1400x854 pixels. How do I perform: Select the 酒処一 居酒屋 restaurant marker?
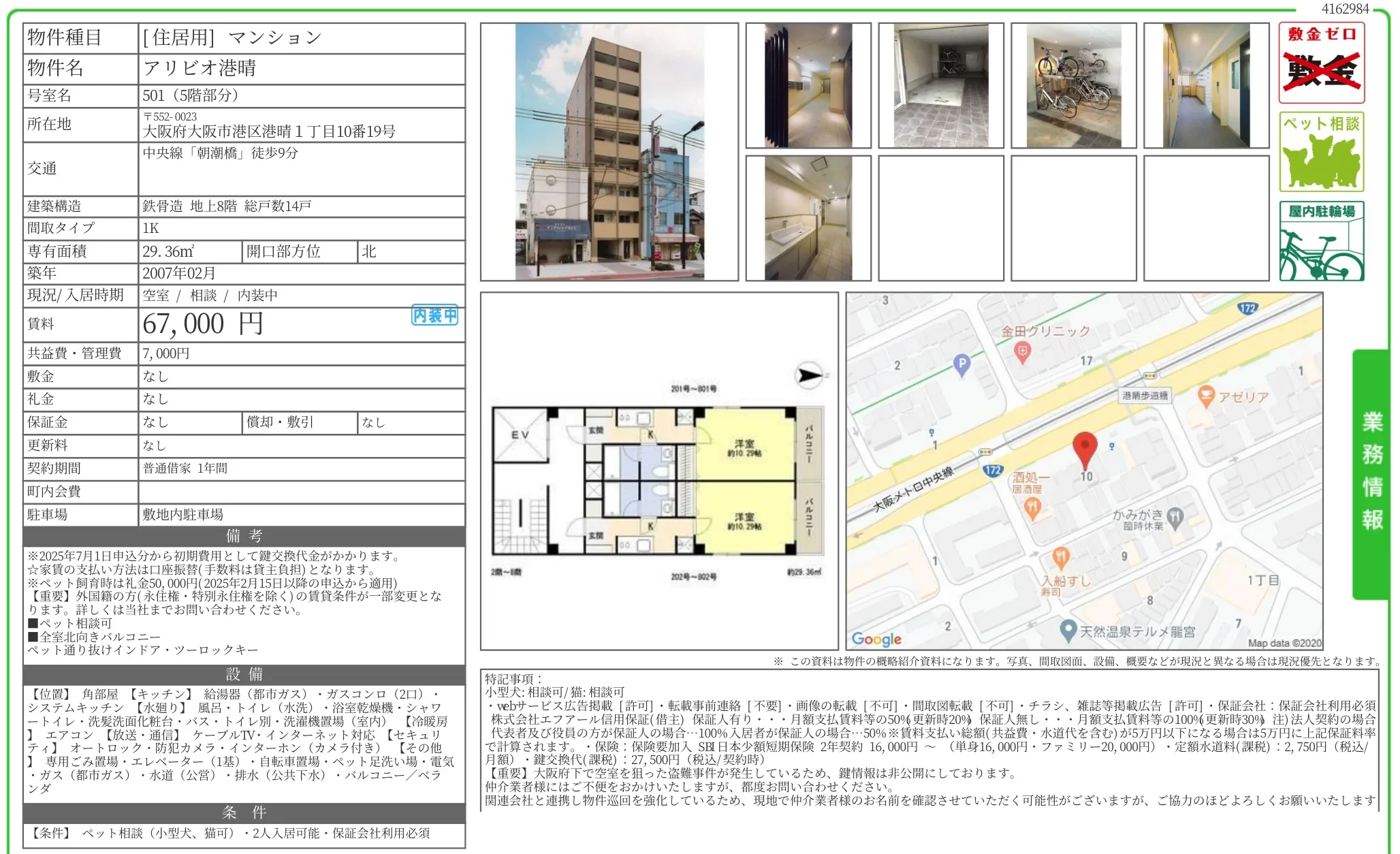[1032, 507]
